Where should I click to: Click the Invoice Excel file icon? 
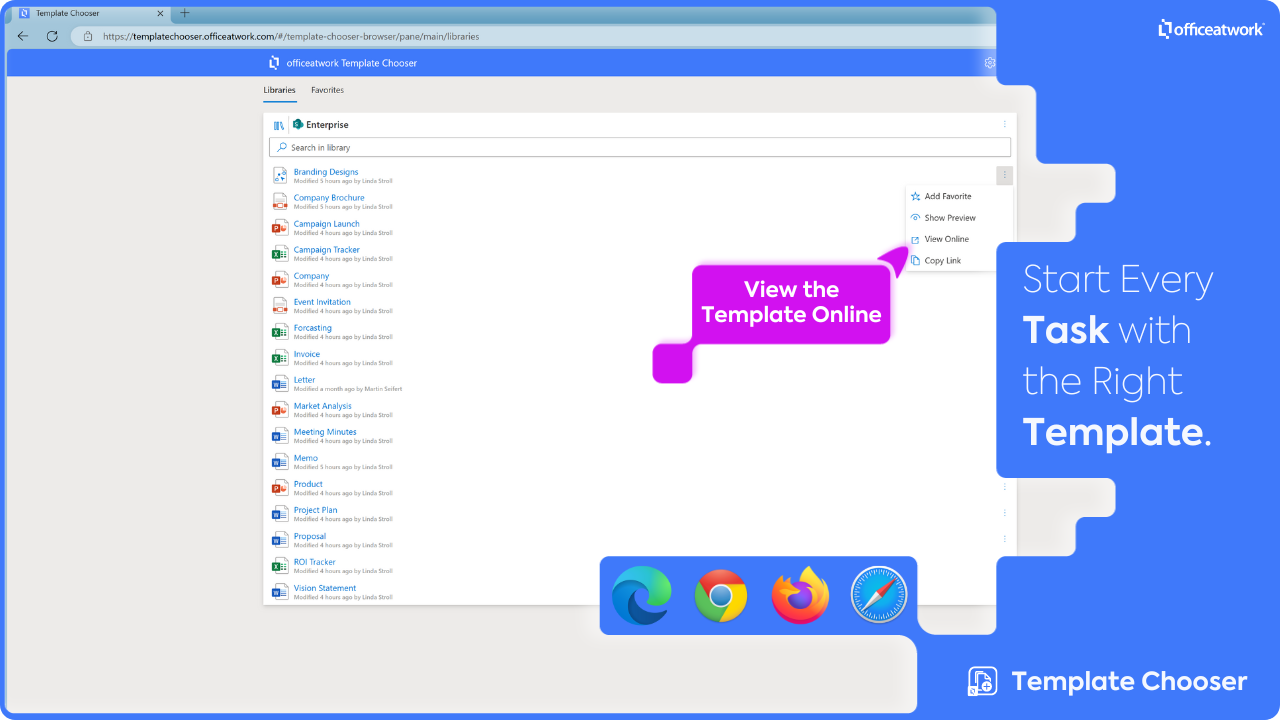pyautogui.click(x=280, y=357)
